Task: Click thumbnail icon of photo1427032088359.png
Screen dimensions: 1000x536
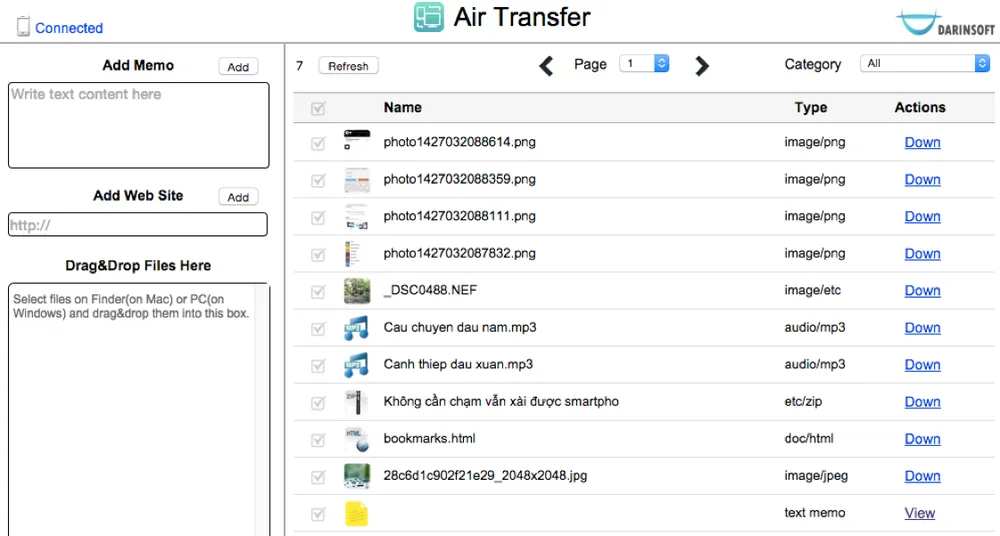Action: (357, 180)
